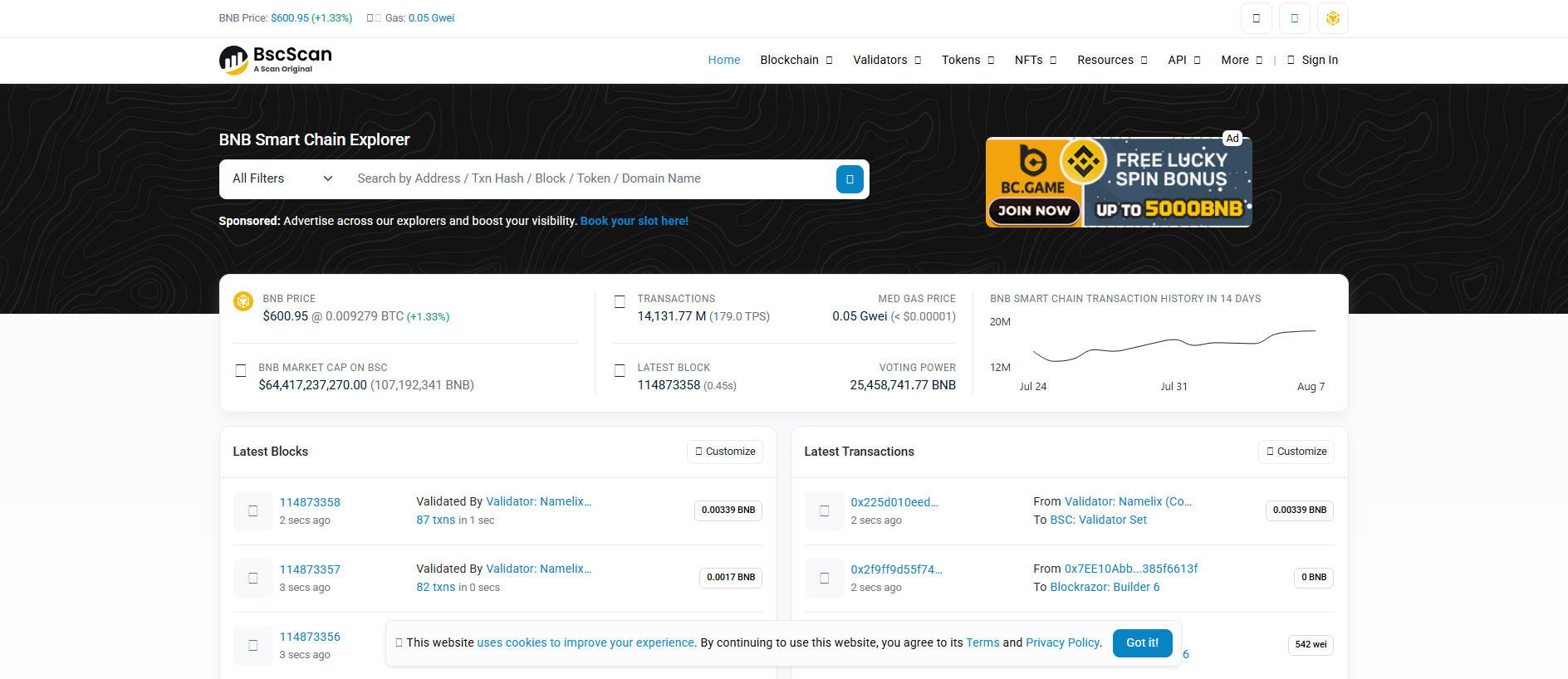Open transaction 0x225d010eed…

[x=894, y=502]
